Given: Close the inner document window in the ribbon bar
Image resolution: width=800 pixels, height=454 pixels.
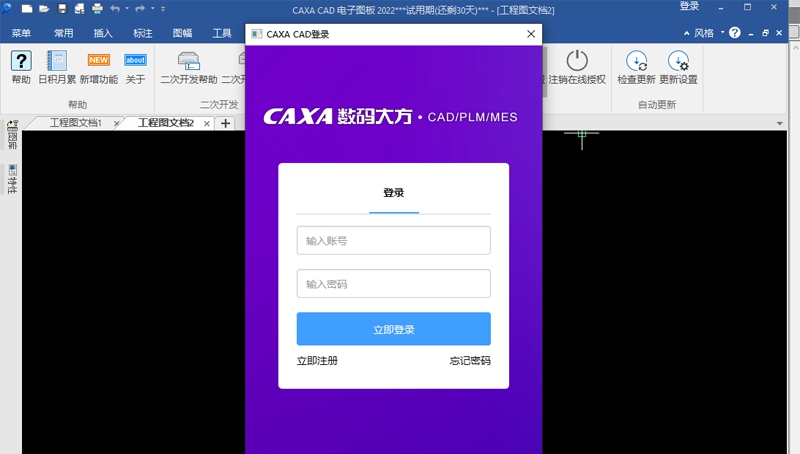Looking at the screenshot, I should point(779,33).
